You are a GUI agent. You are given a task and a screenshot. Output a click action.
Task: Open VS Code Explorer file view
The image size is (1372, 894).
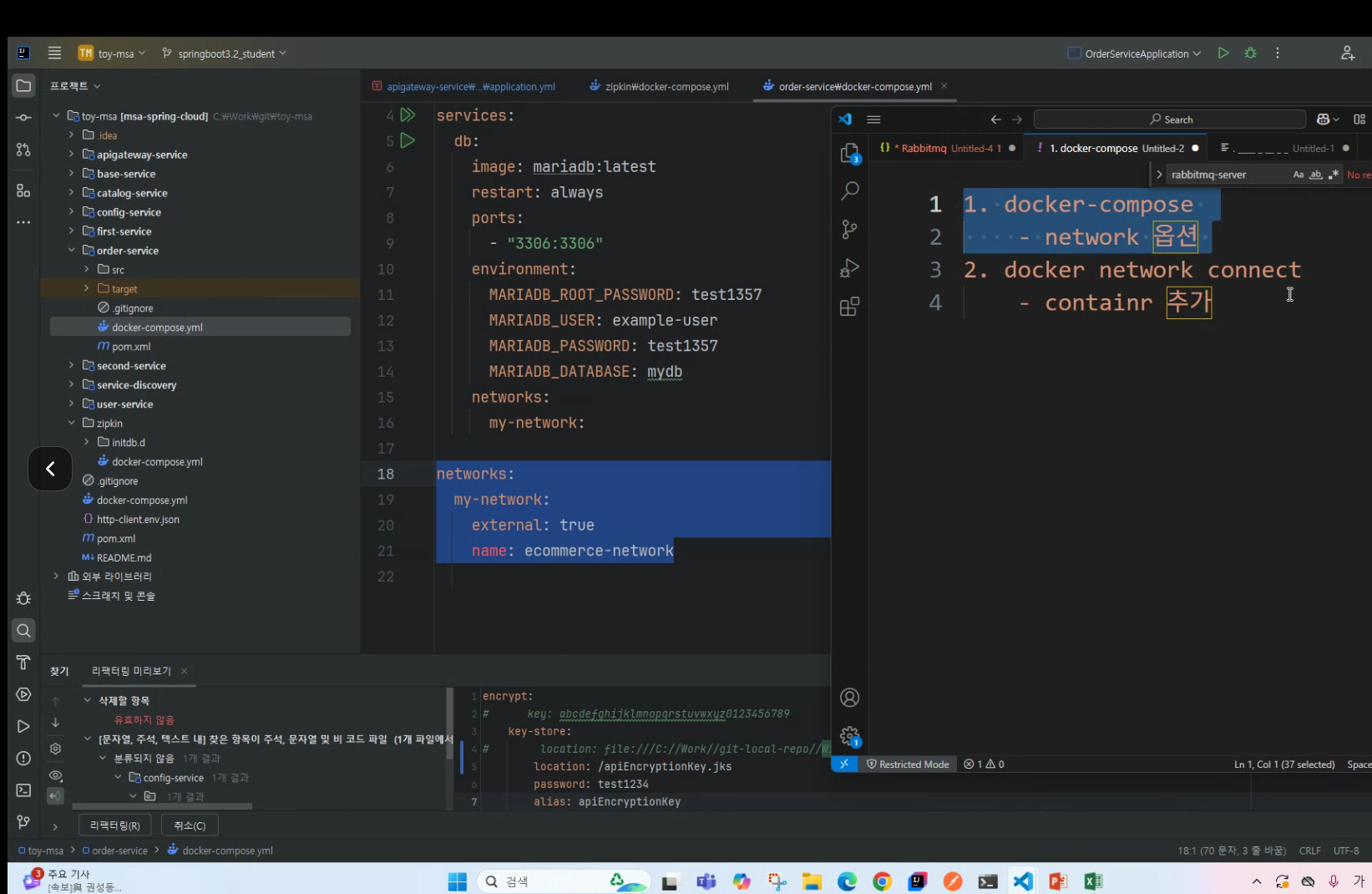pyautogui.click(x=849, y=153)
